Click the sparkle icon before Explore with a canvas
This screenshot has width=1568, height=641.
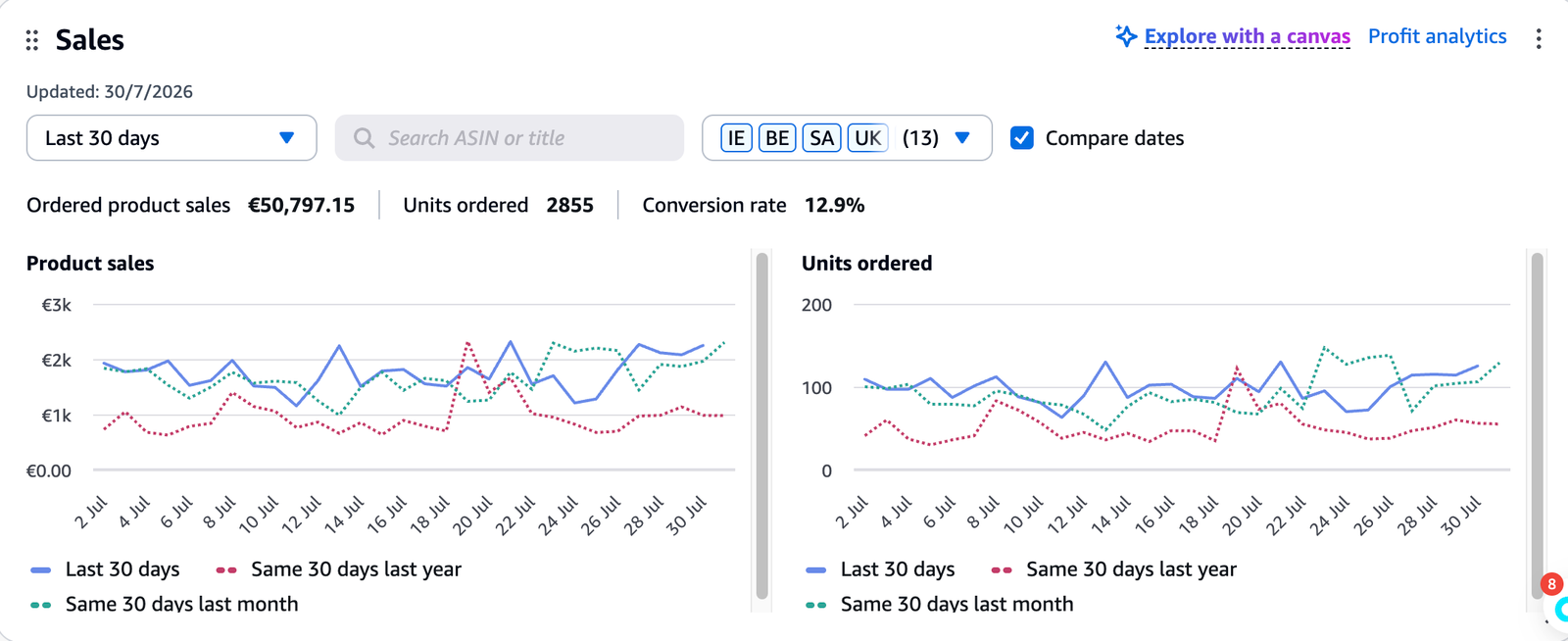pos(1126,36)
